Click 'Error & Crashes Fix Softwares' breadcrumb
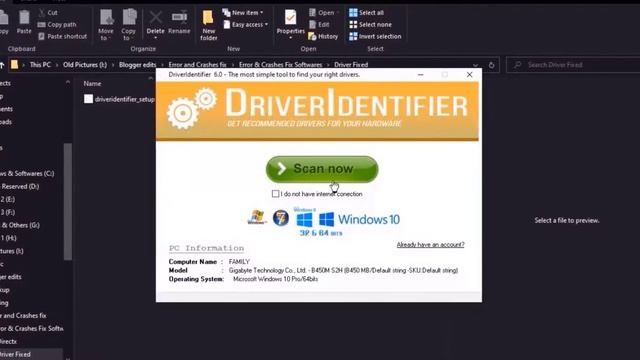Viewport: 640px width, 360px height. 280,64
